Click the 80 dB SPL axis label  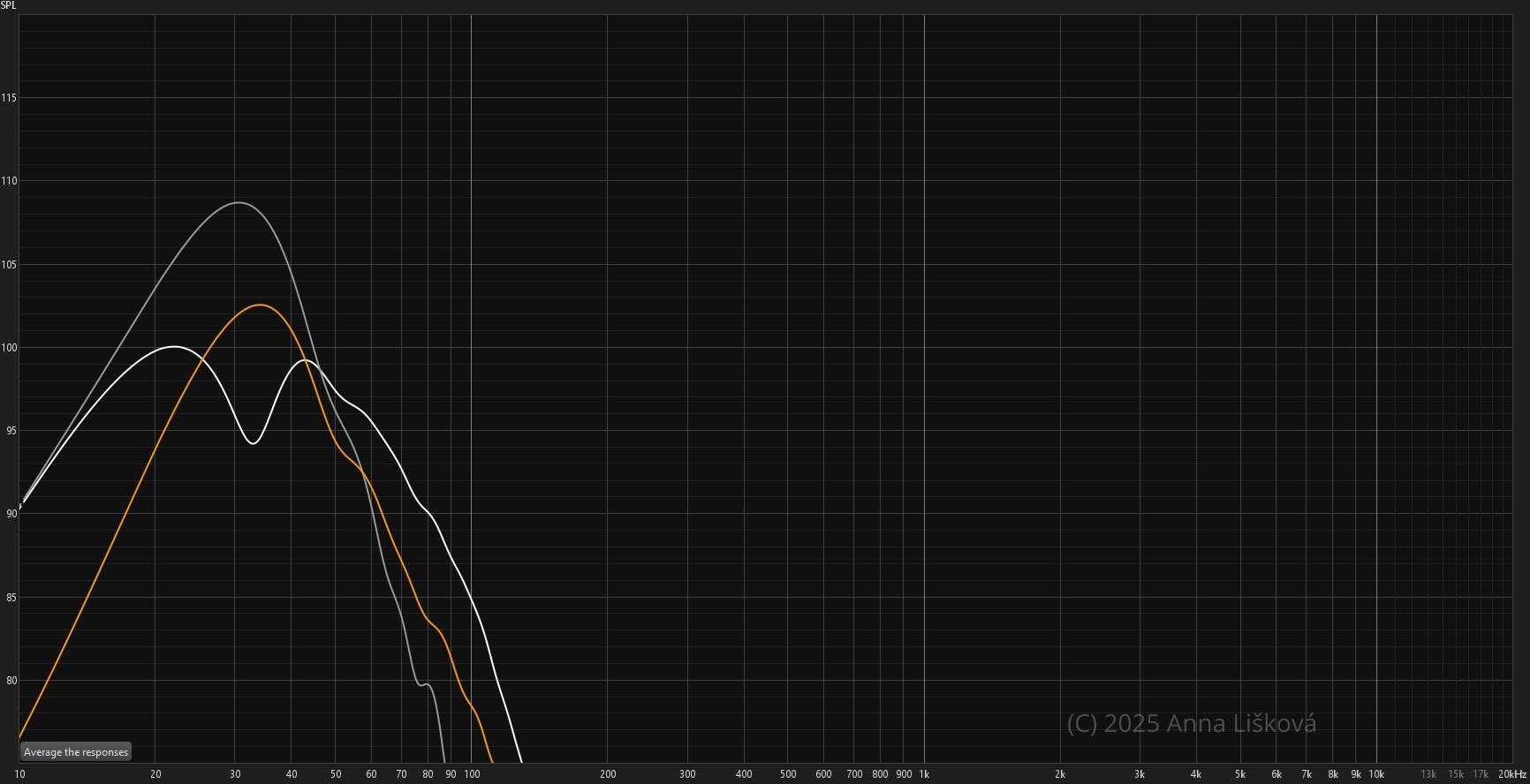[11, 681]
